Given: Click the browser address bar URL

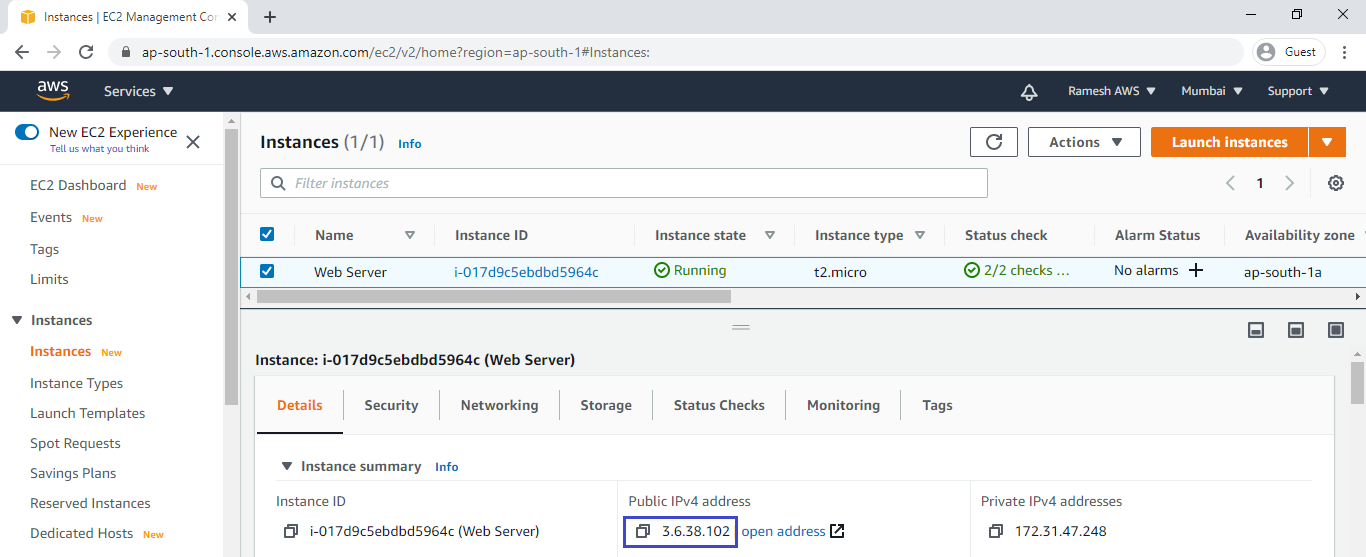Looking at the screenshot, I should 396,52.
